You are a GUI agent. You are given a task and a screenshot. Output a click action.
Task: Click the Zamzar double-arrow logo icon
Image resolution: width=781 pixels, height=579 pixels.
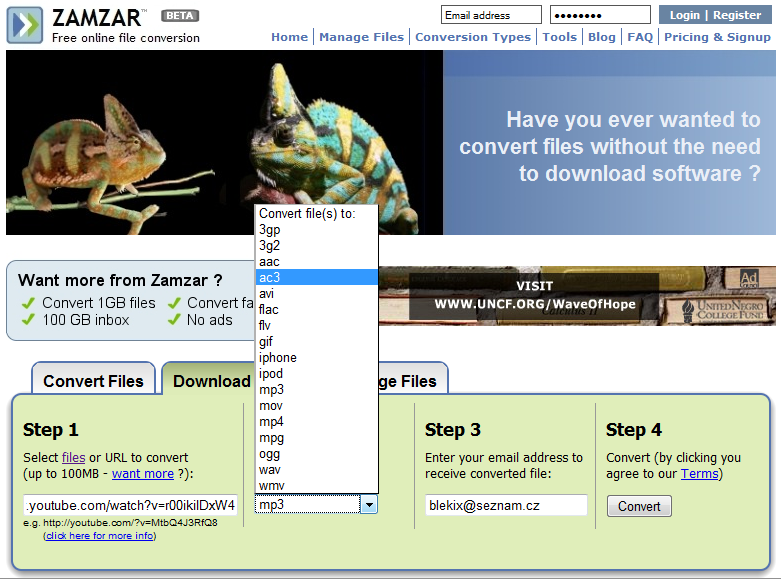[x=24, y=25]
